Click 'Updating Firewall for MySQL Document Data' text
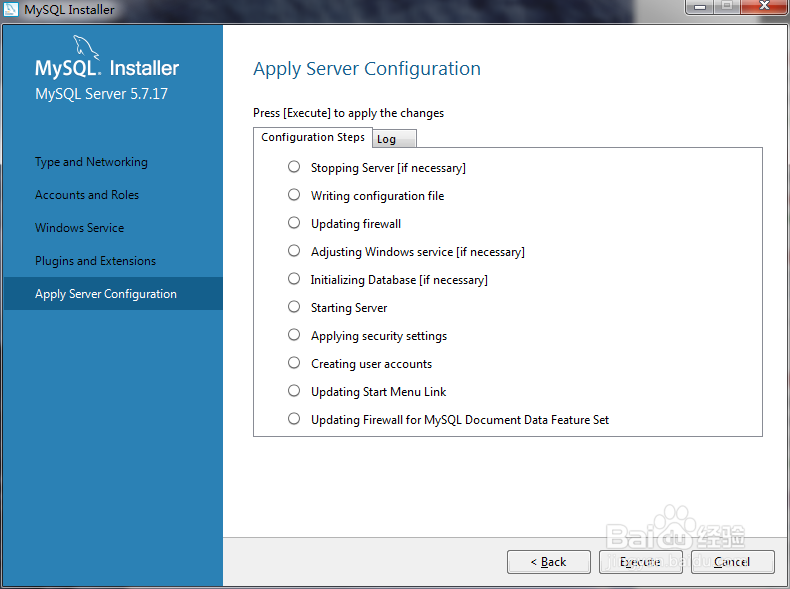790x589 pixels. point(460,420)
